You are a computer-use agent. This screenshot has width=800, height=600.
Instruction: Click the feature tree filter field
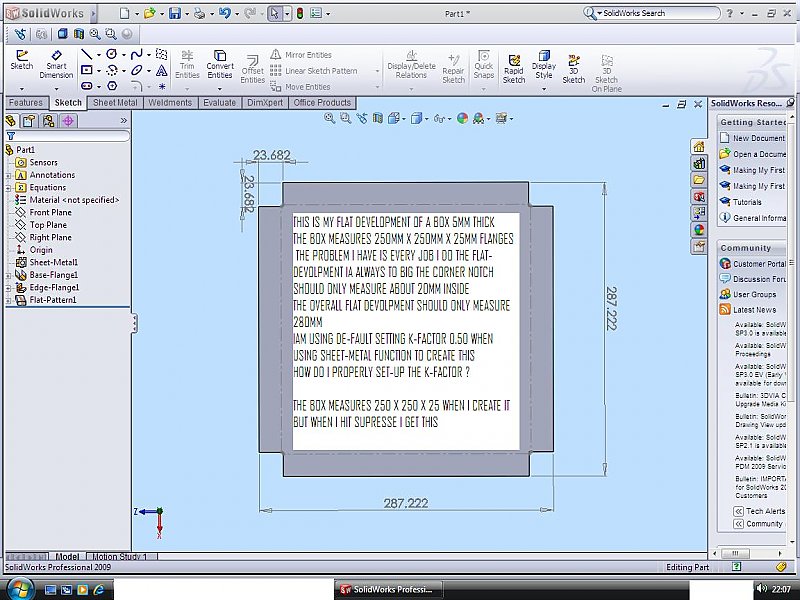click(68, 136)
